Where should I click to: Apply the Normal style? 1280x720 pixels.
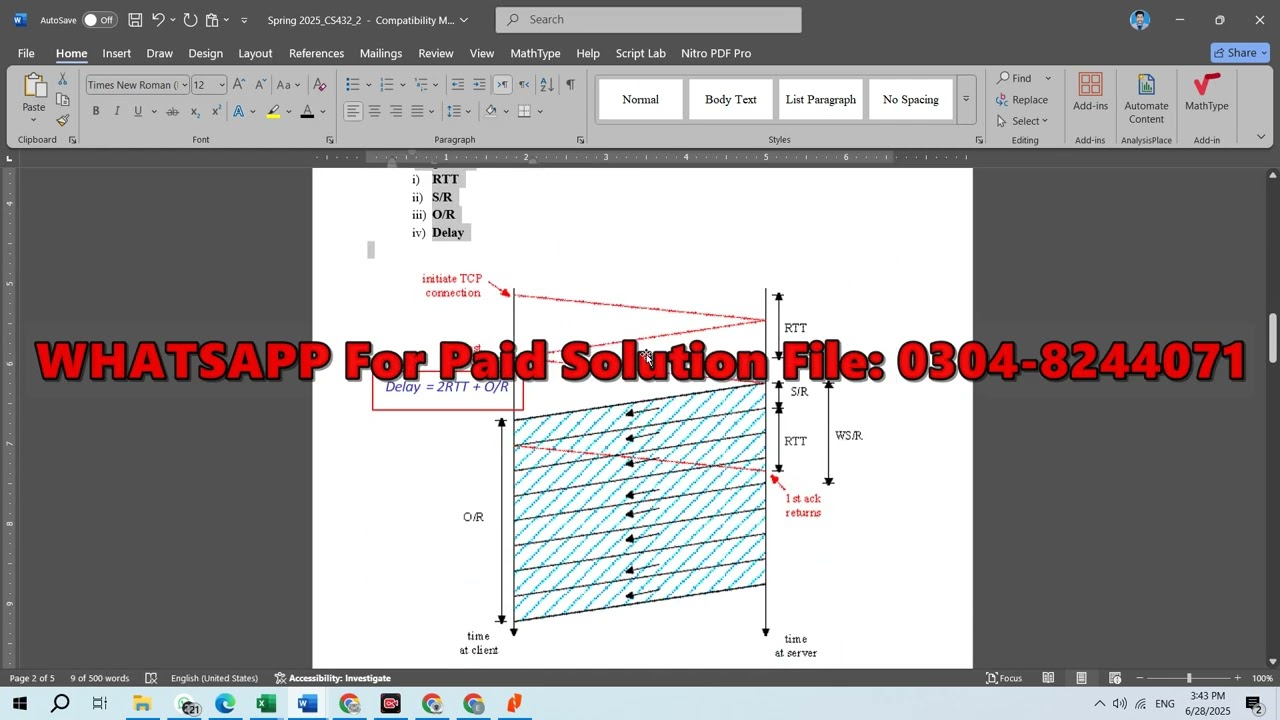(x=641, y=99)
